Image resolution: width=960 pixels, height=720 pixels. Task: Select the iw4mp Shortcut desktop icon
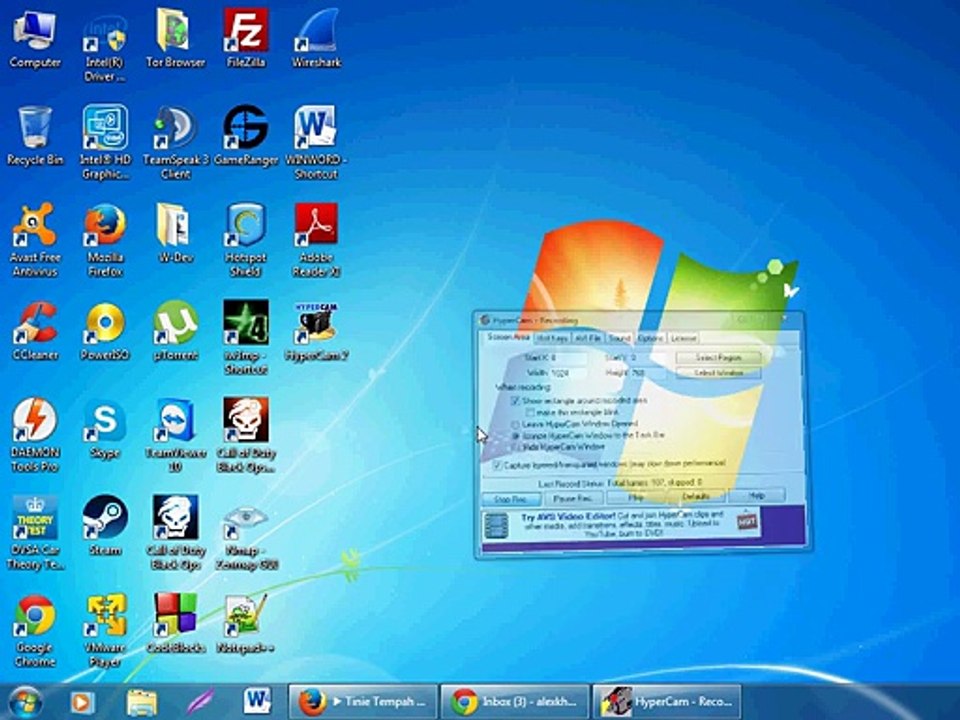[x=246, y=337]
